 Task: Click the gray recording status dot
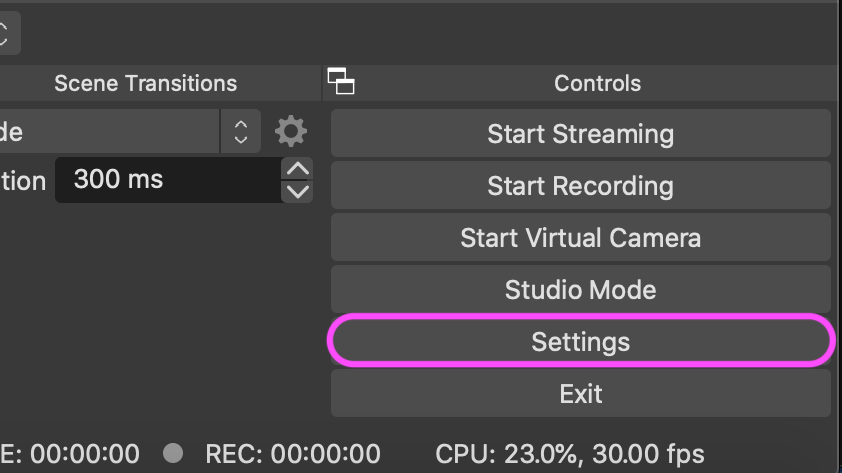173,453
